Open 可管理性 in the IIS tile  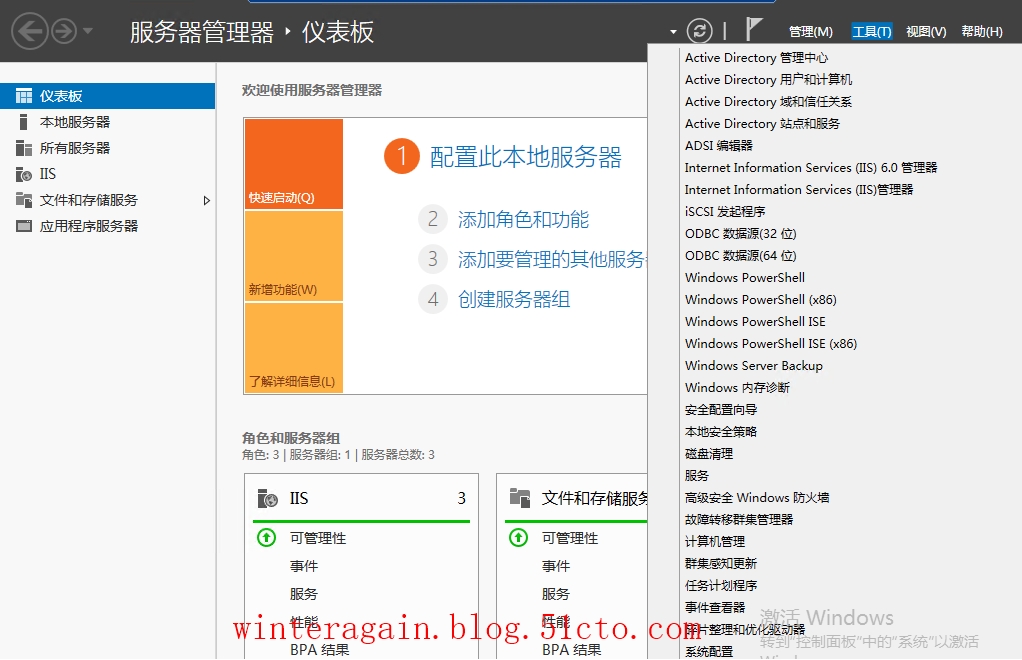click(x=318, y=538)
